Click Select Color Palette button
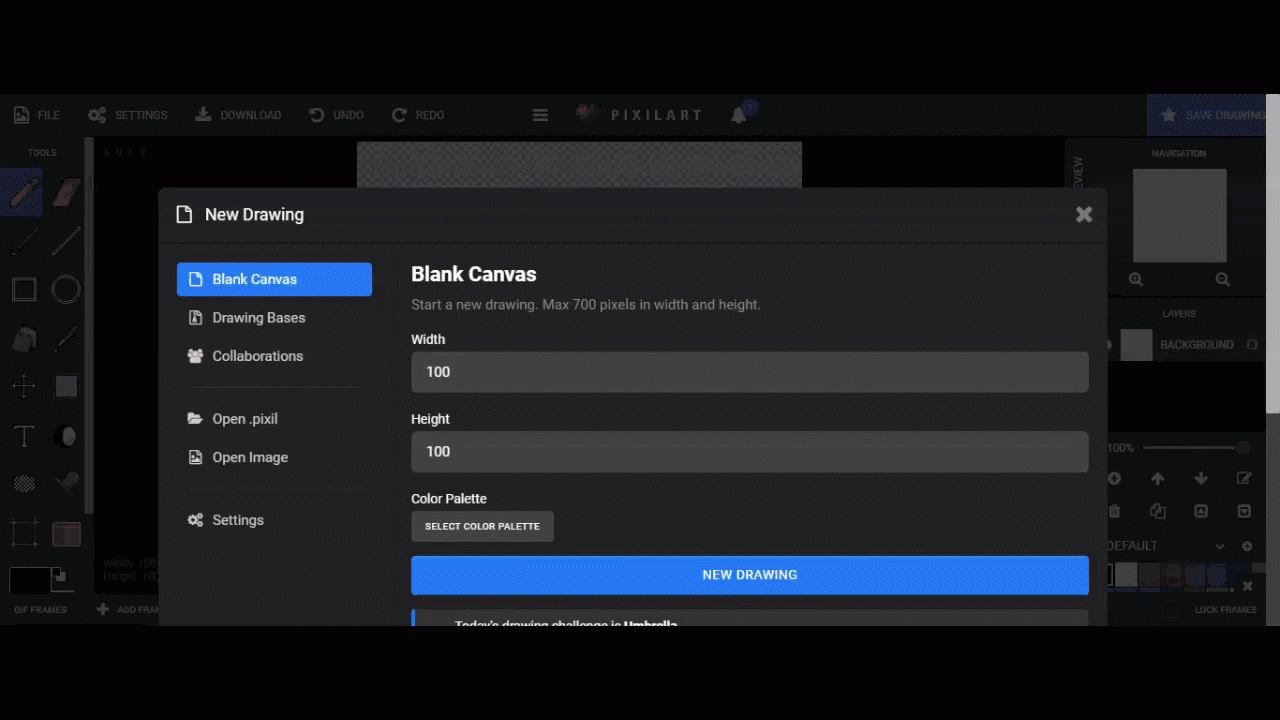The image size is (1280, 720). click(x=482, y=526)
